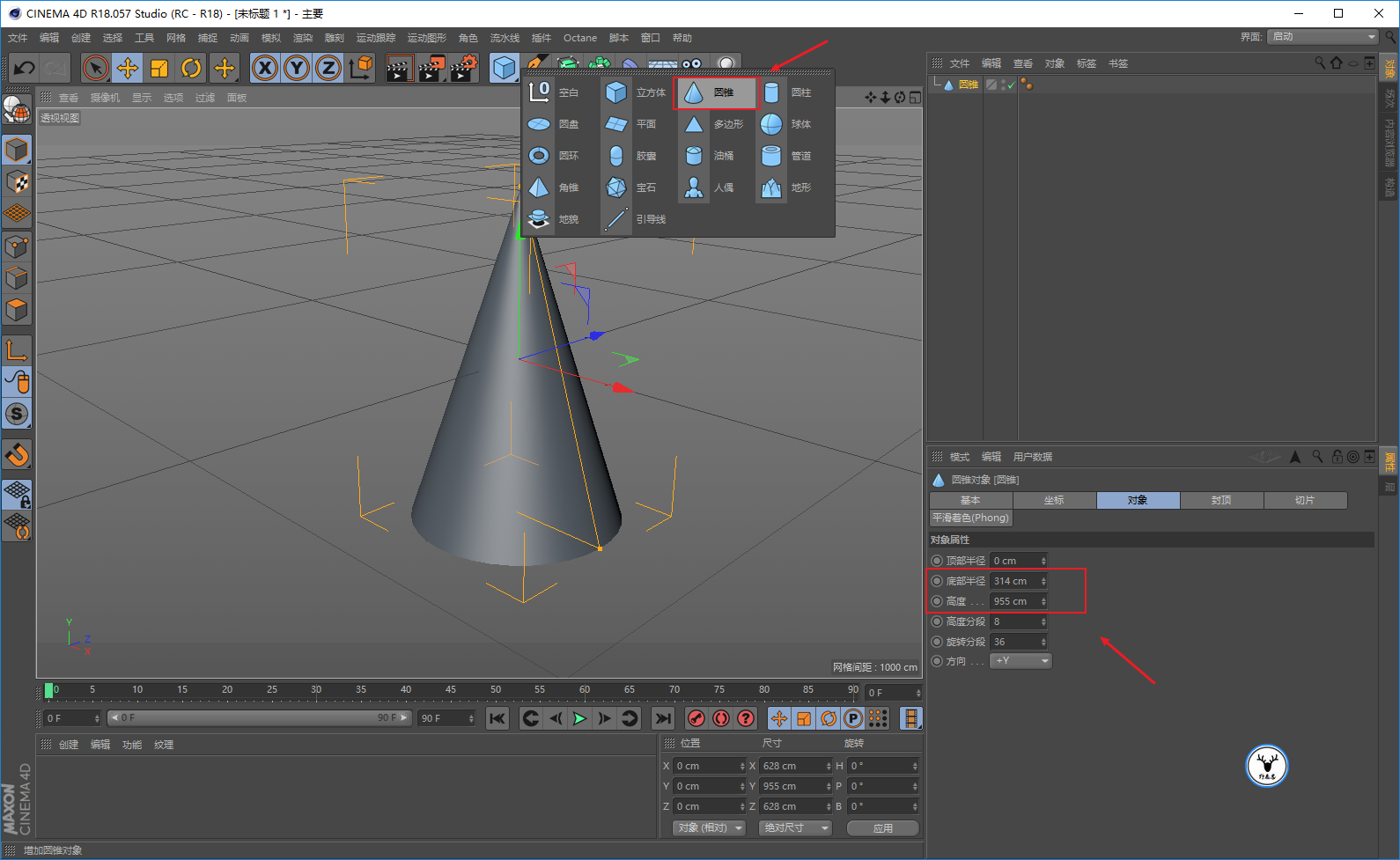The width and height of the screenshot is (1400, 860).
Task: Open the 基本 attribute tab button
Action: [970, 500]
